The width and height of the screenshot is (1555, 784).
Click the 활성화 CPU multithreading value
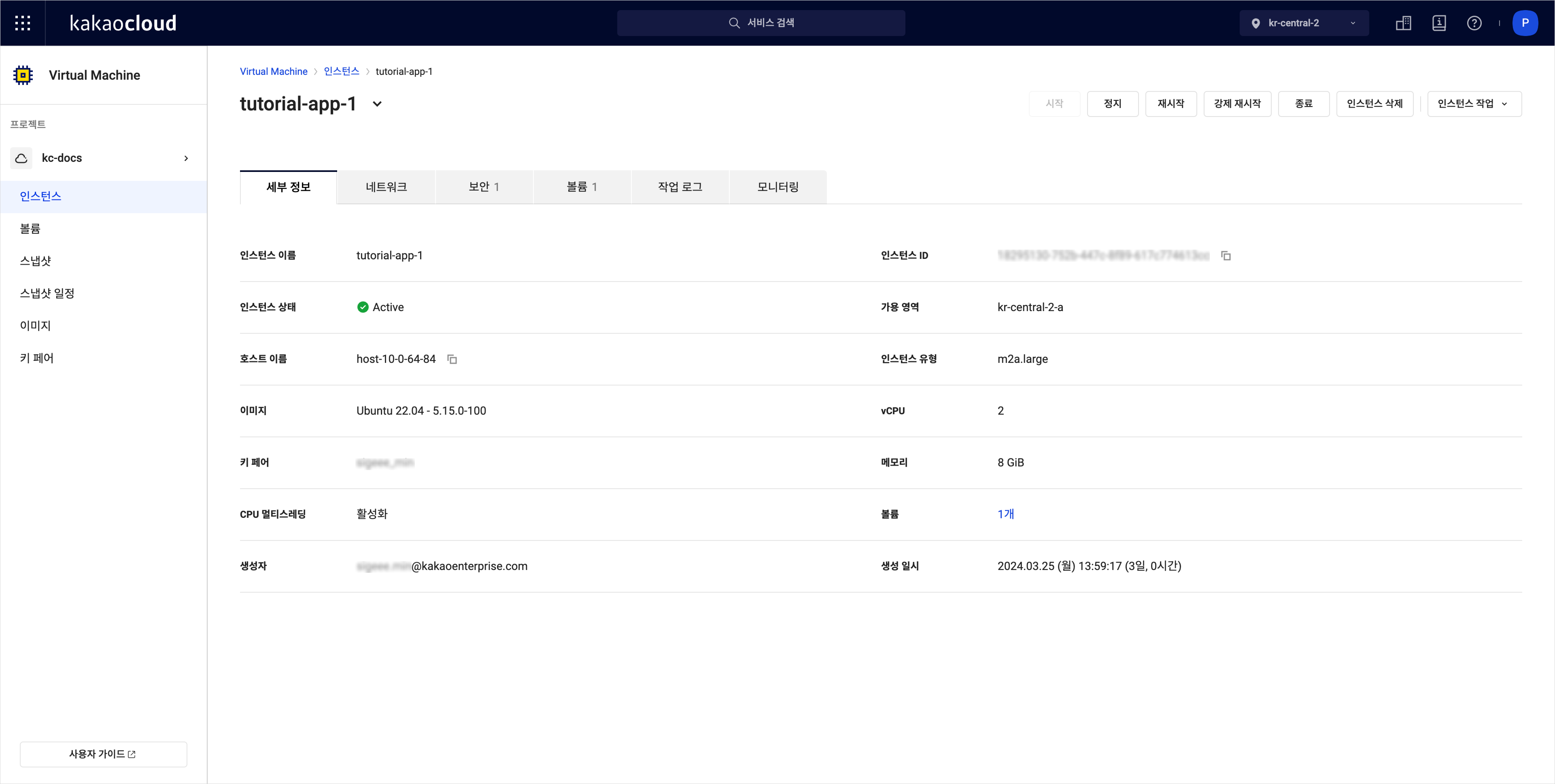point(372,514)
